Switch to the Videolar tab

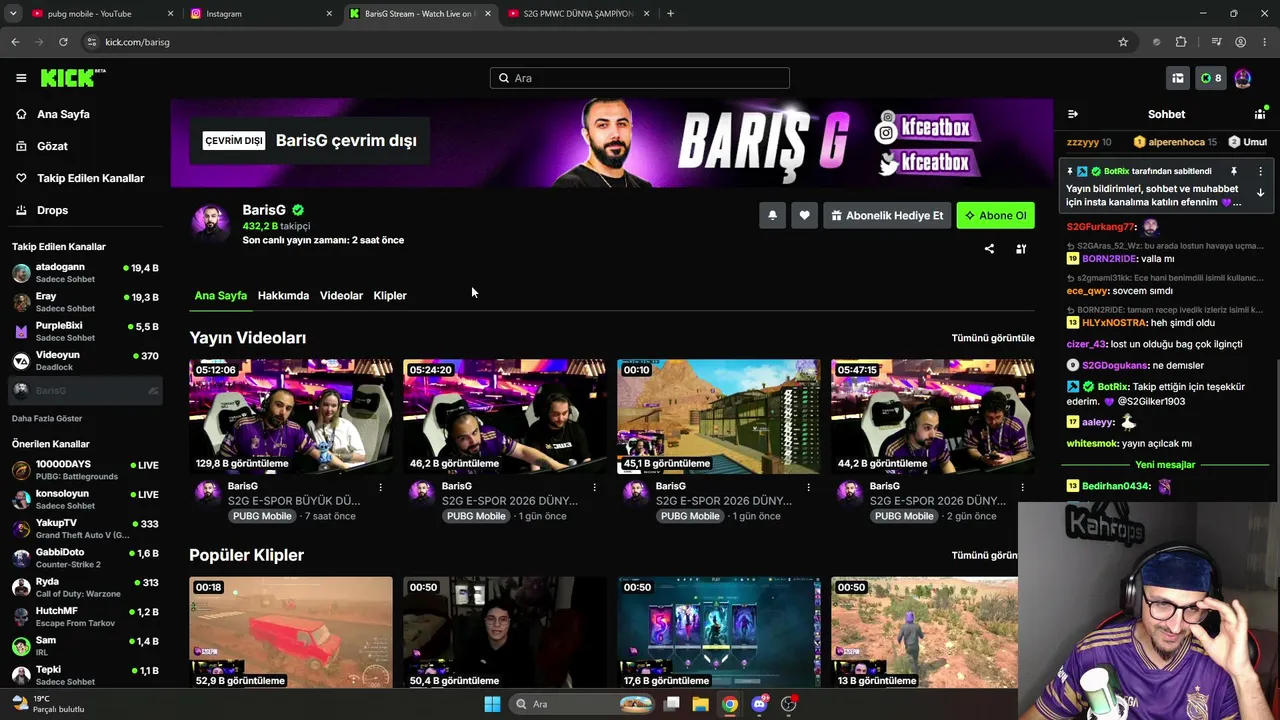341,296
